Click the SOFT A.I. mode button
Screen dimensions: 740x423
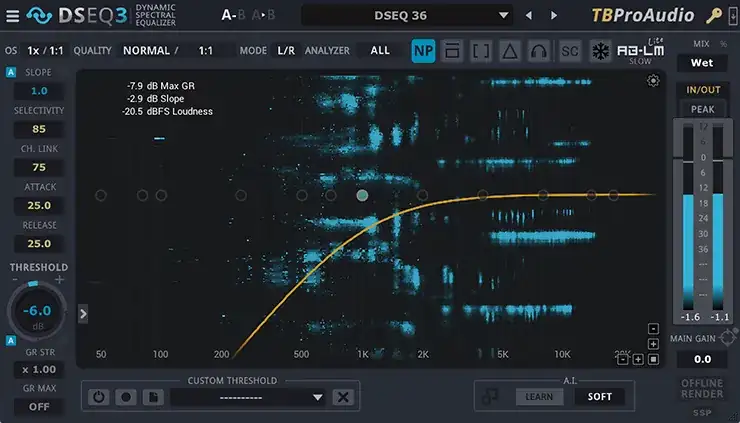click(x=599, y=397)
